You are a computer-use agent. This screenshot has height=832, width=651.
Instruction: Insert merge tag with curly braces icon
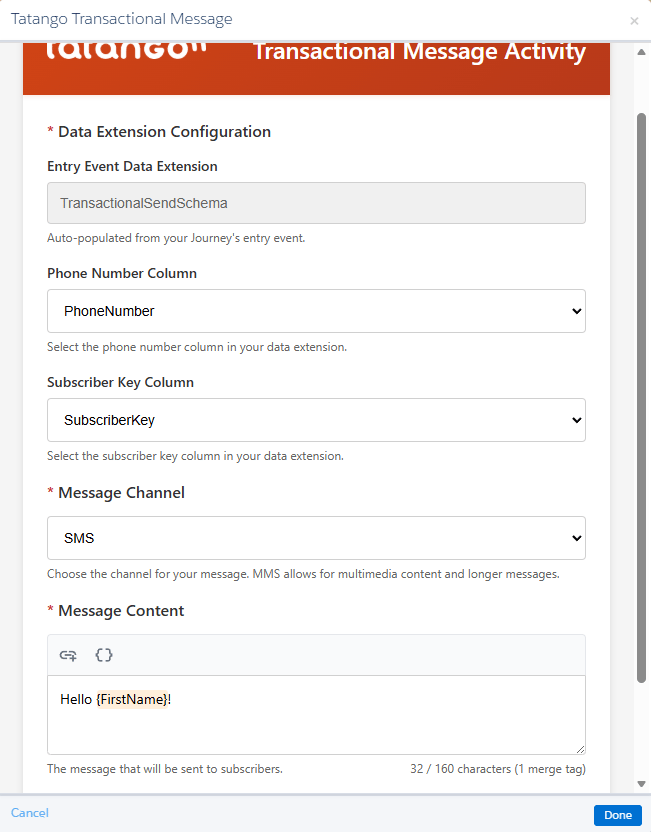point(104,655)
